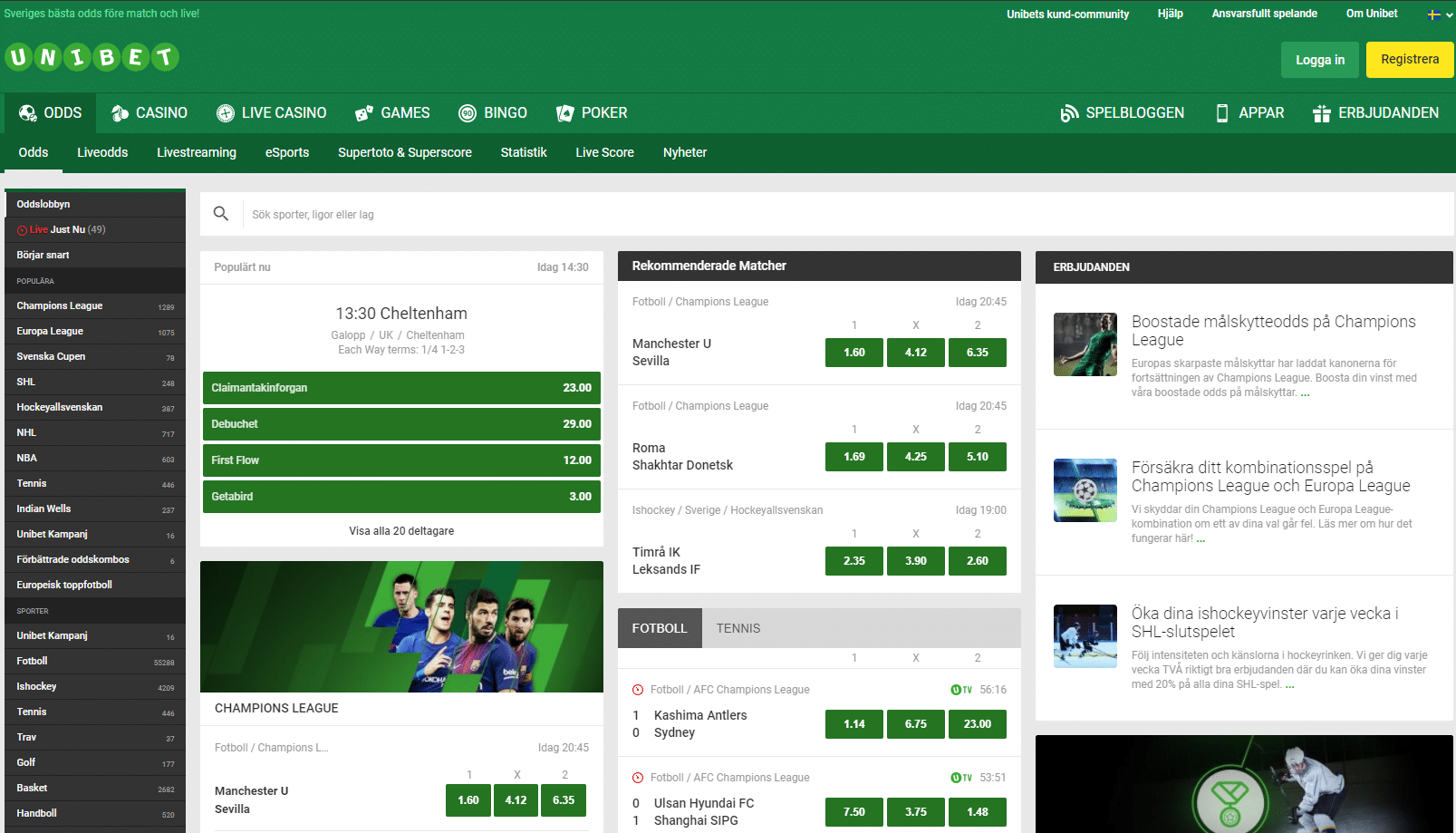Open the language flag dropdown
Screen dimensions: 1456x833
(1440, 15)
